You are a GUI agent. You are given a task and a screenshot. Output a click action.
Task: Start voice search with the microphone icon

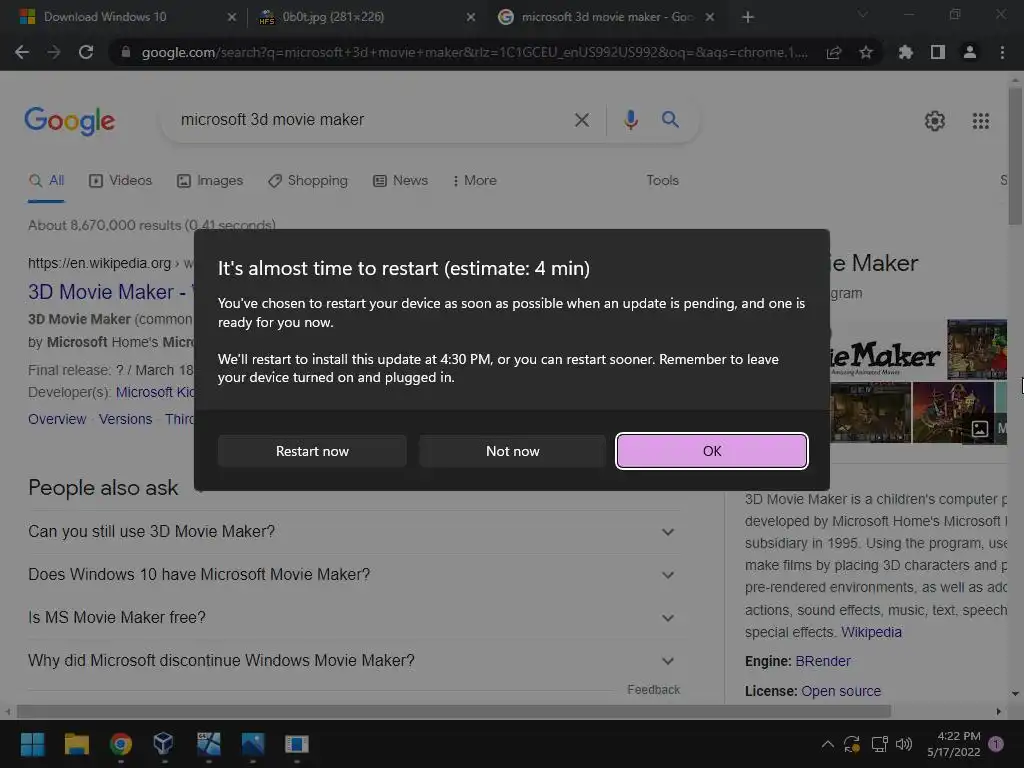click(x=631, y=120)
